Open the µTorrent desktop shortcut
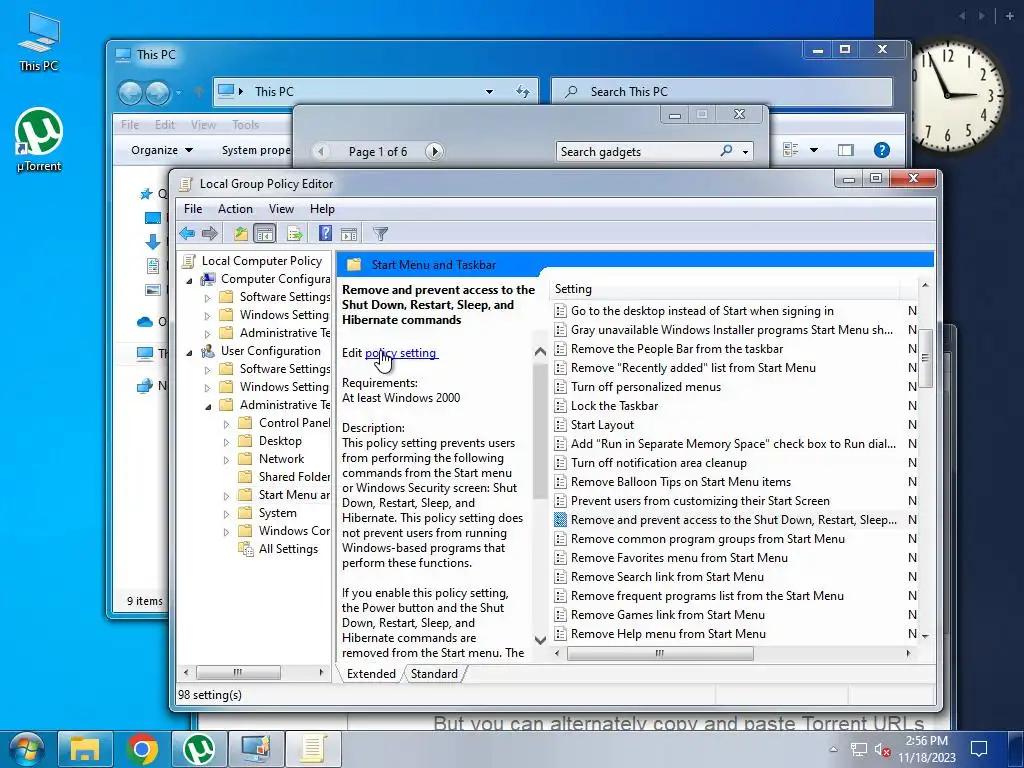The height and width of the screenshot is (768, 1024). (x=39, y=140)
